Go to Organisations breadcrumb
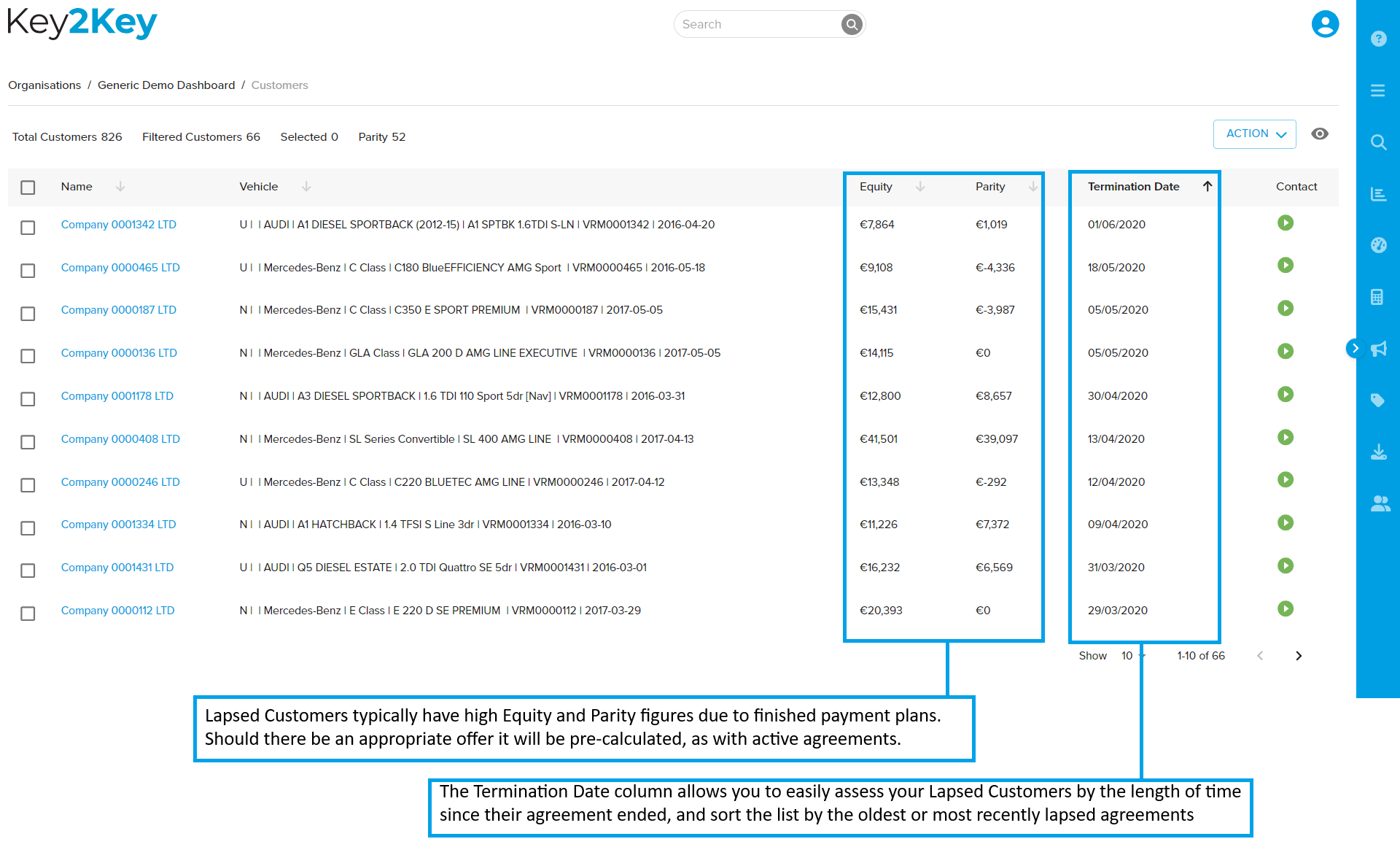The width and height of the screenshot is (1400, 847). pos(44,85)
